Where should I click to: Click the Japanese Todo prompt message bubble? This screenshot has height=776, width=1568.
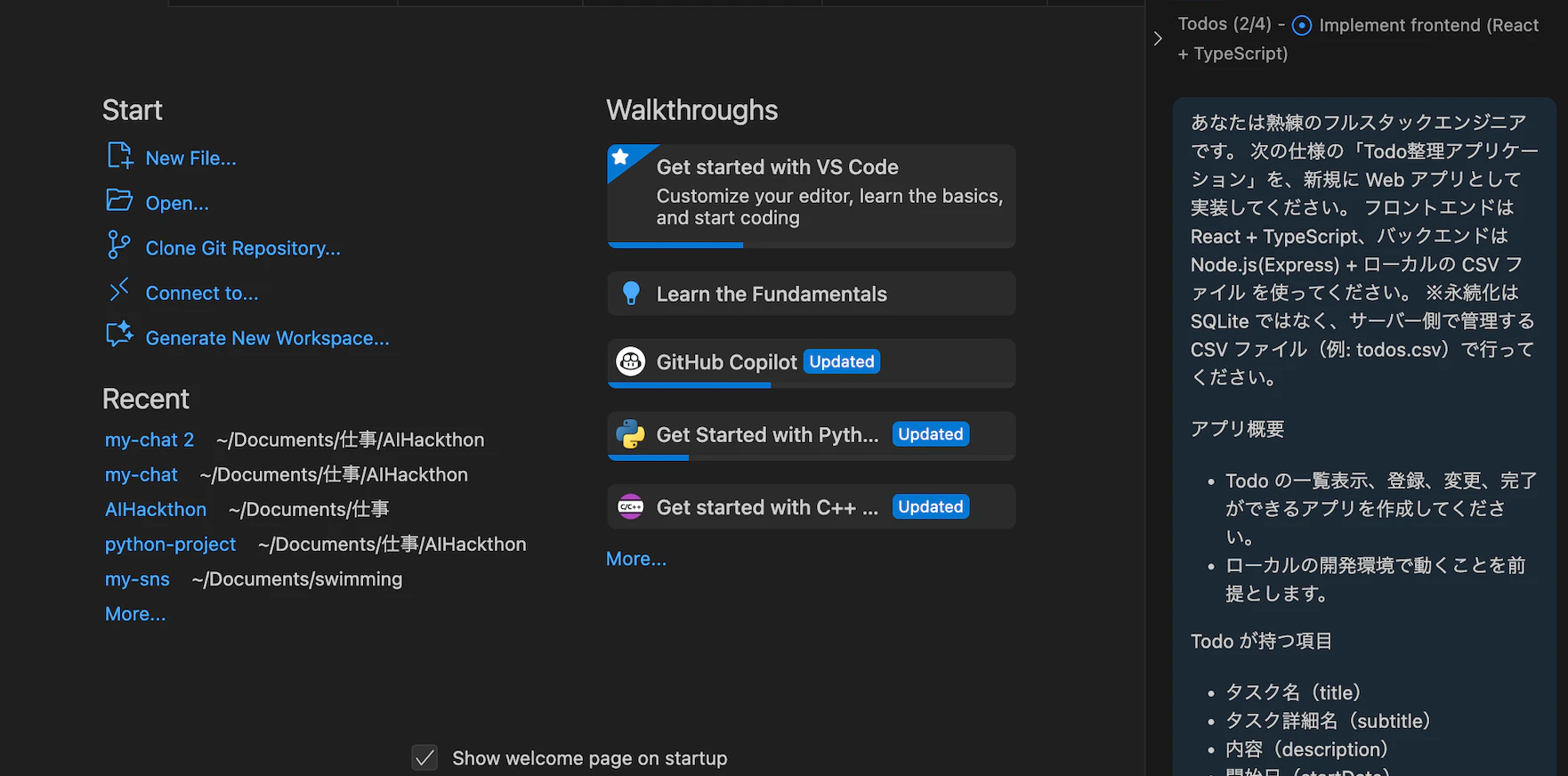tap(1364, 436)
